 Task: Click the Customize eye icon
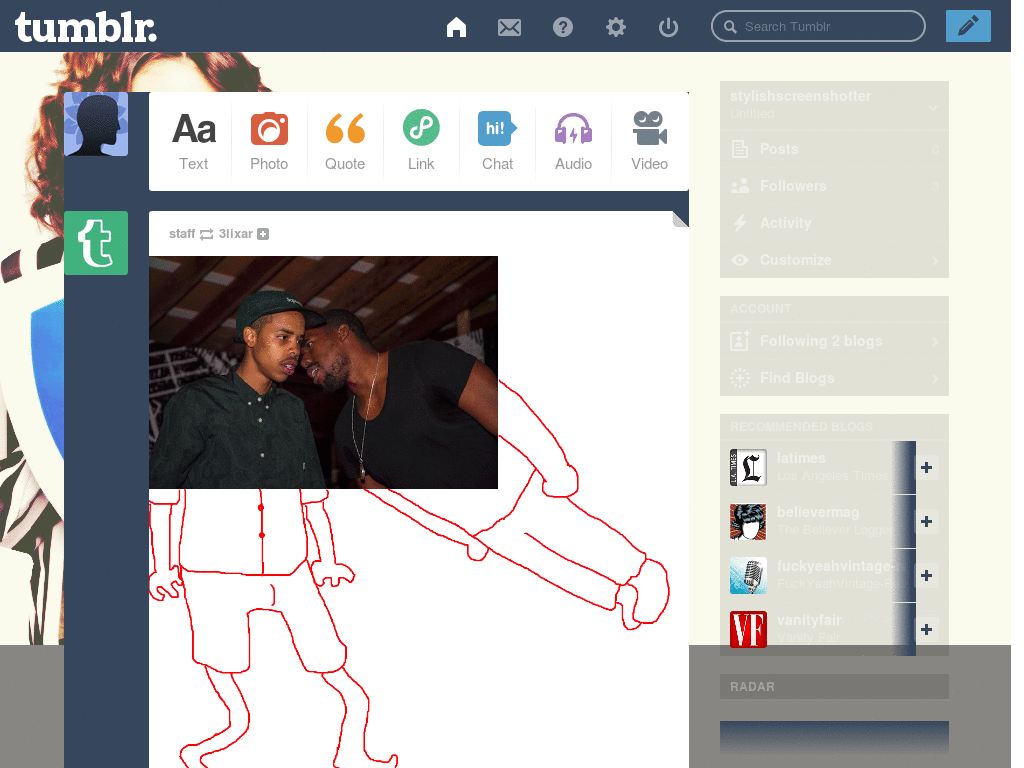coord(740,260)
